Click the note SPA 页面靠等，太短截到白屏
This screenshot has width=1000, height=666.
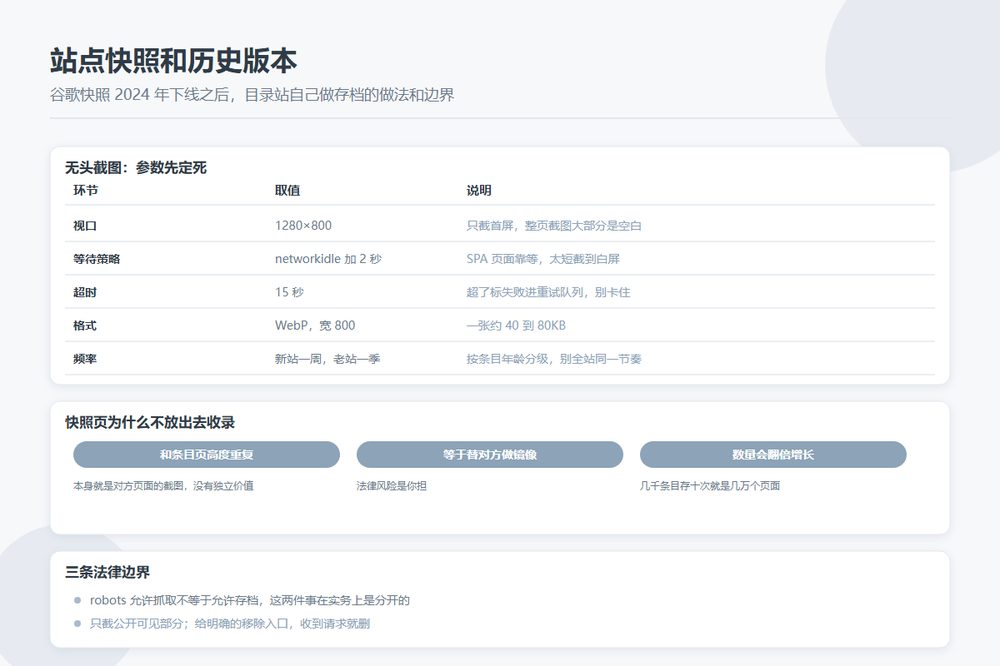coord(543,258)
